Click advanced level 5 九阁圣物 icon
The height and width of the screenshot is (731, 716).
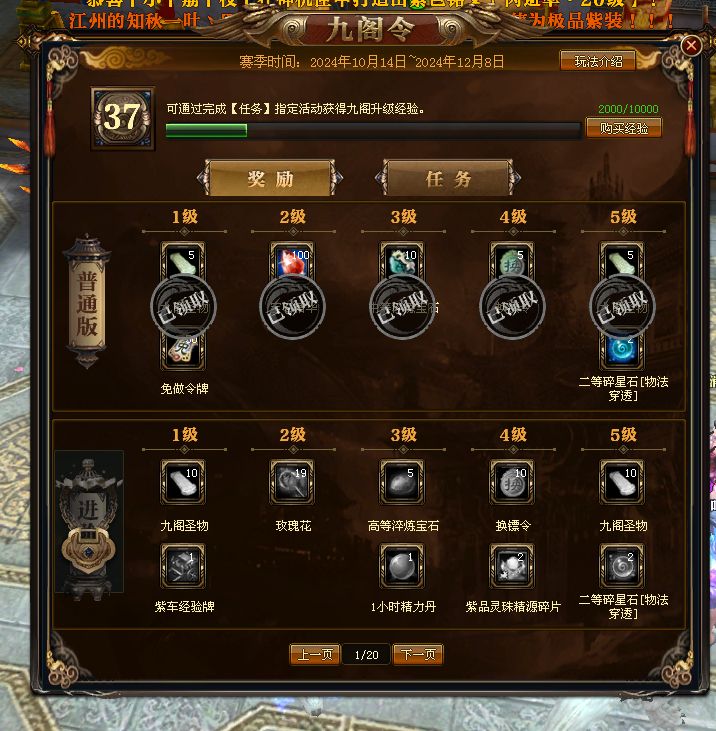(622, 482)
